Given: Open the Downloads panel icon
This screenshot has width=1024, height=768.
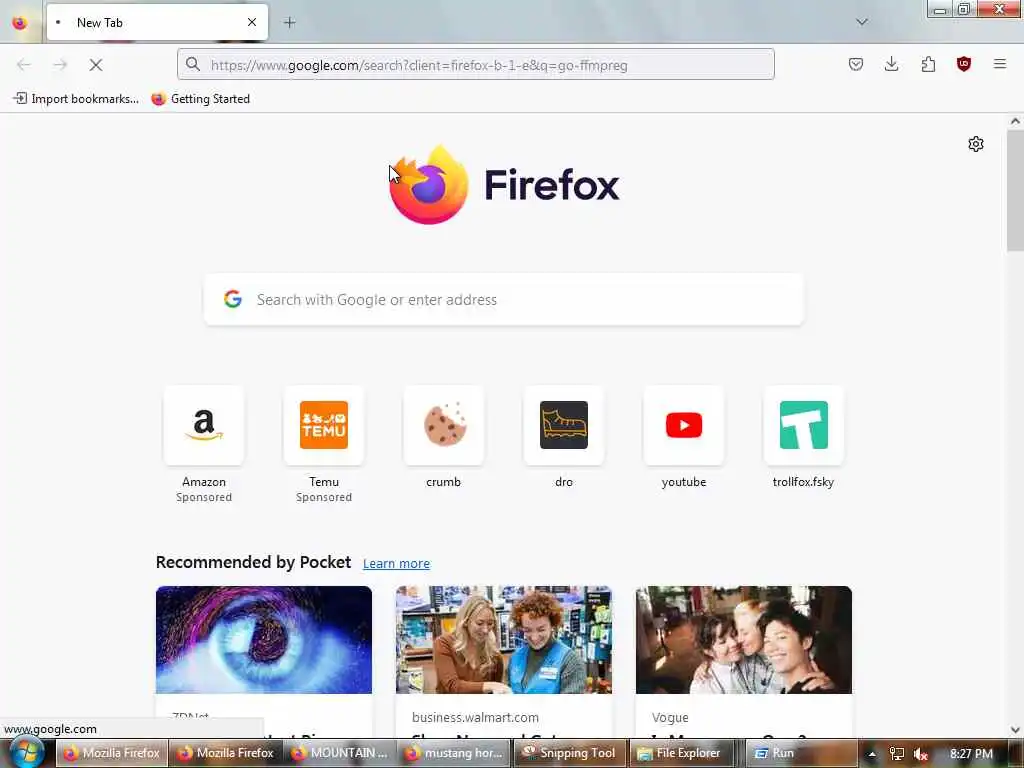Looking at the screenshot, I should [x=891, y=64].
